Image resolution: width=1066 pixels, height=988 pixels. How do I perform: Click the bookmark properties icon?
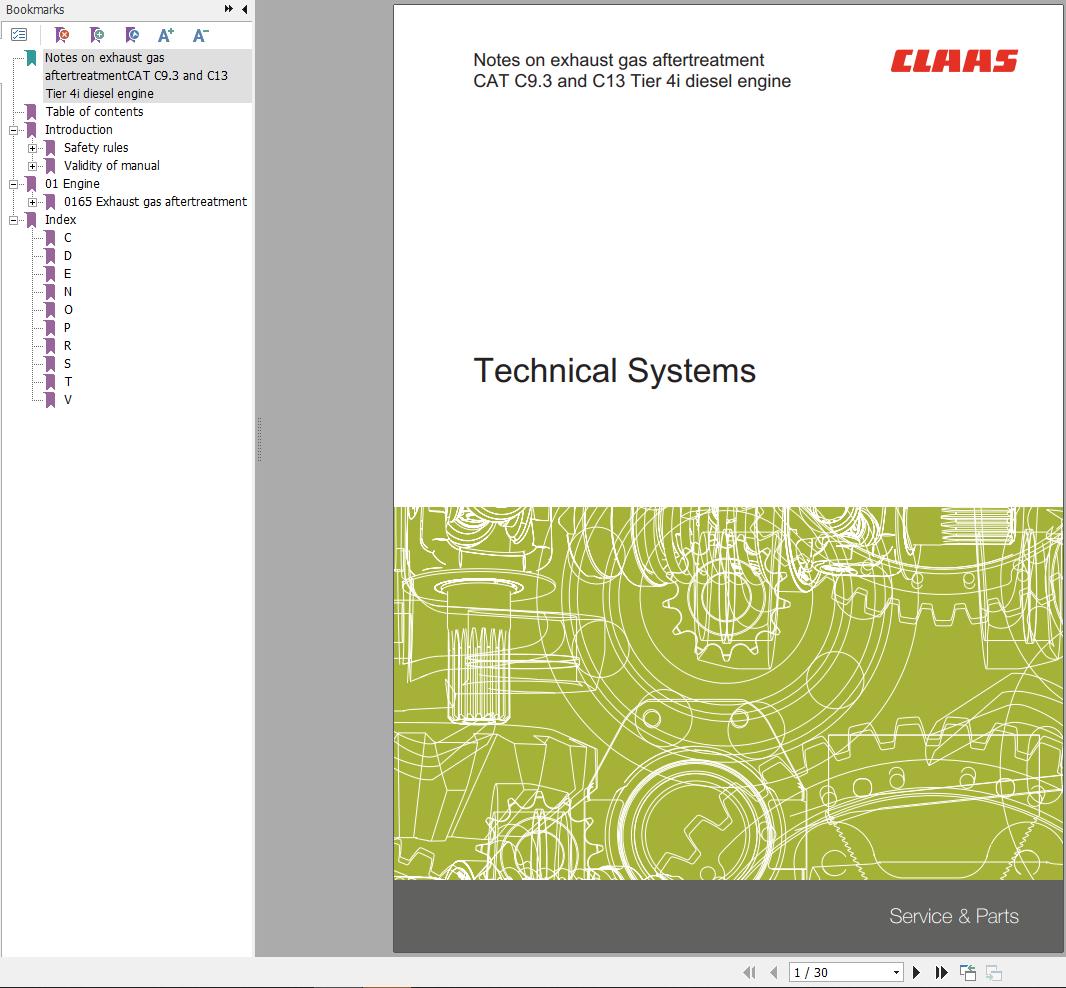point(132,35)
